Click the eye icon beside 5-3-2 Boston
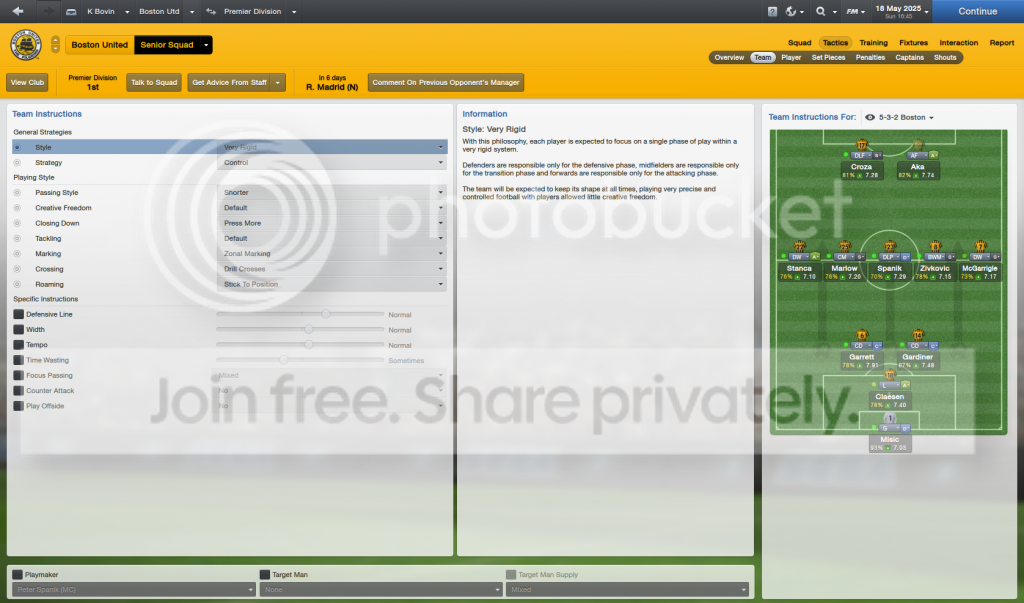 [870, 118]
